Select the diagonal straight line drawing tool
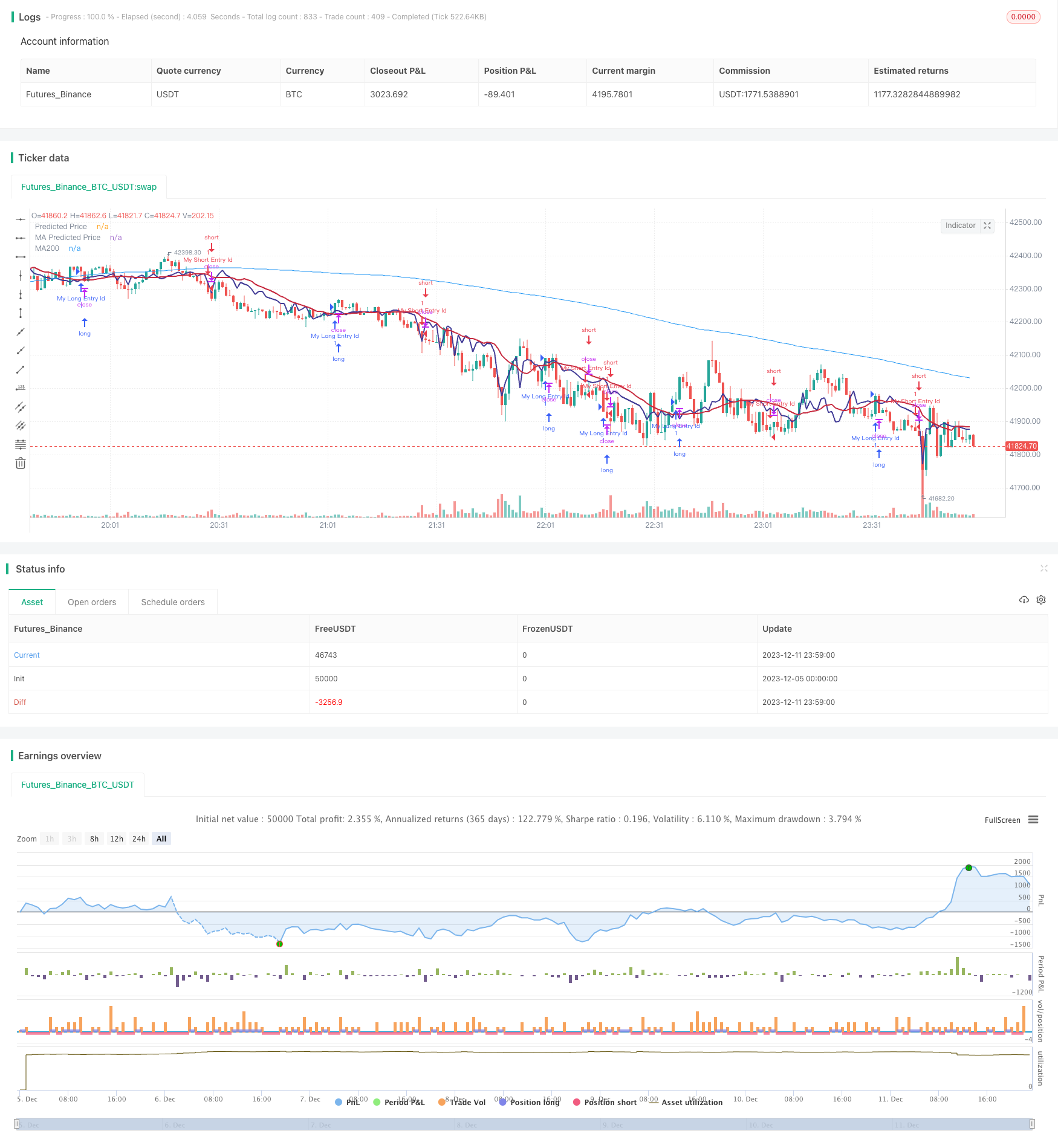1058x1148 pixels. pyautogui.click(x=21, y=331)
